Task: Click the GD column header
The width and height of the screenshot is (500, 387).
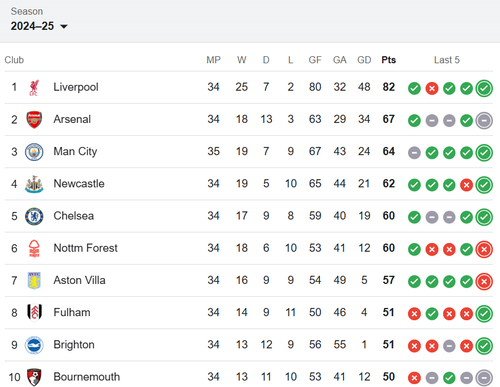Action: pyautogui.click(x=364, y=60)
